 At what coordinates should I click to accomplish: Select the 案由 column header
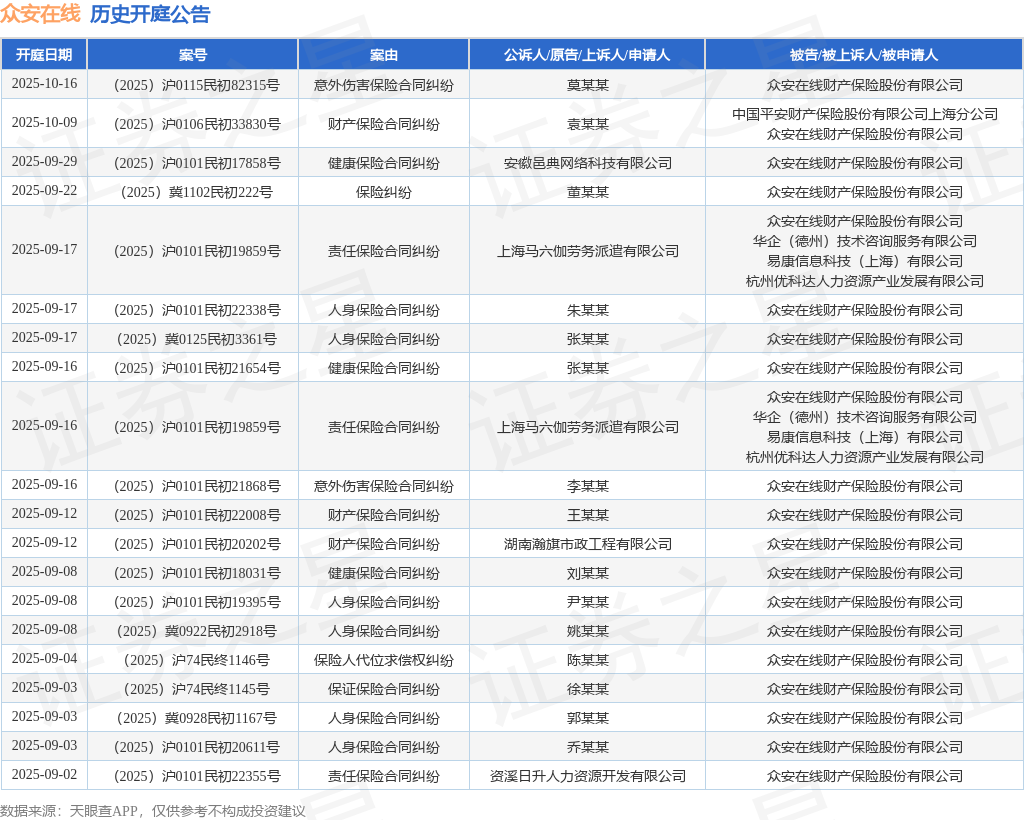pyautogui.click(x=383, y=55)
